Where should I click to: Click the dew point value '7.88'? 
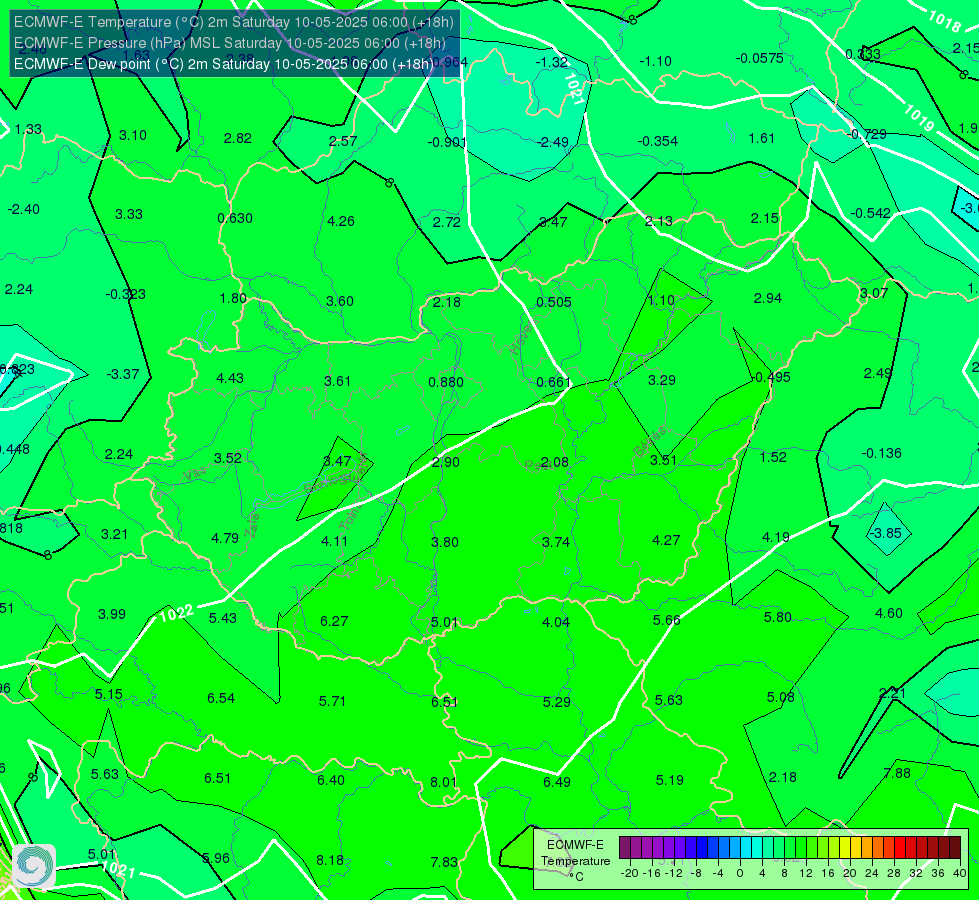897,773
